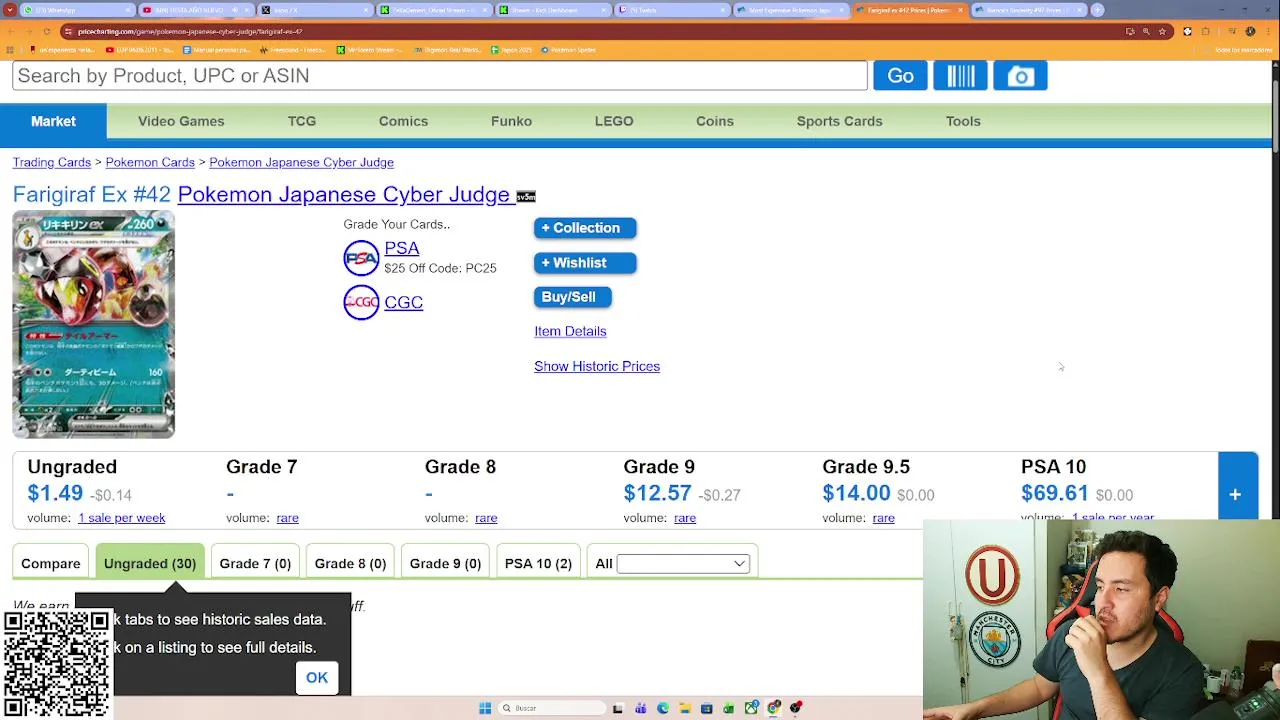Select Ungraded (30) tab
The image size is (1280, 720).
150,563
